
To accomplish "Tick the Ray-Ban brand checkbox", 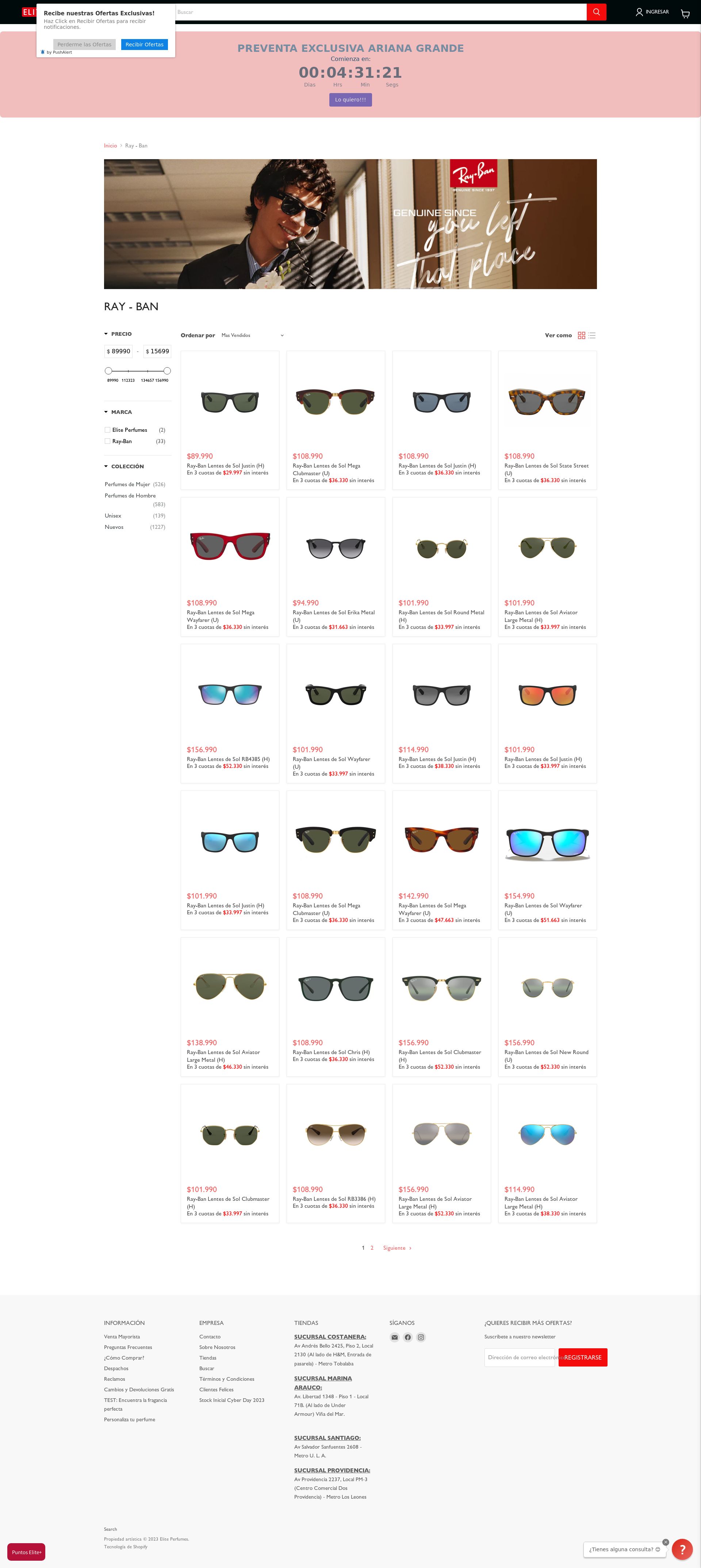I will point(108,441).
